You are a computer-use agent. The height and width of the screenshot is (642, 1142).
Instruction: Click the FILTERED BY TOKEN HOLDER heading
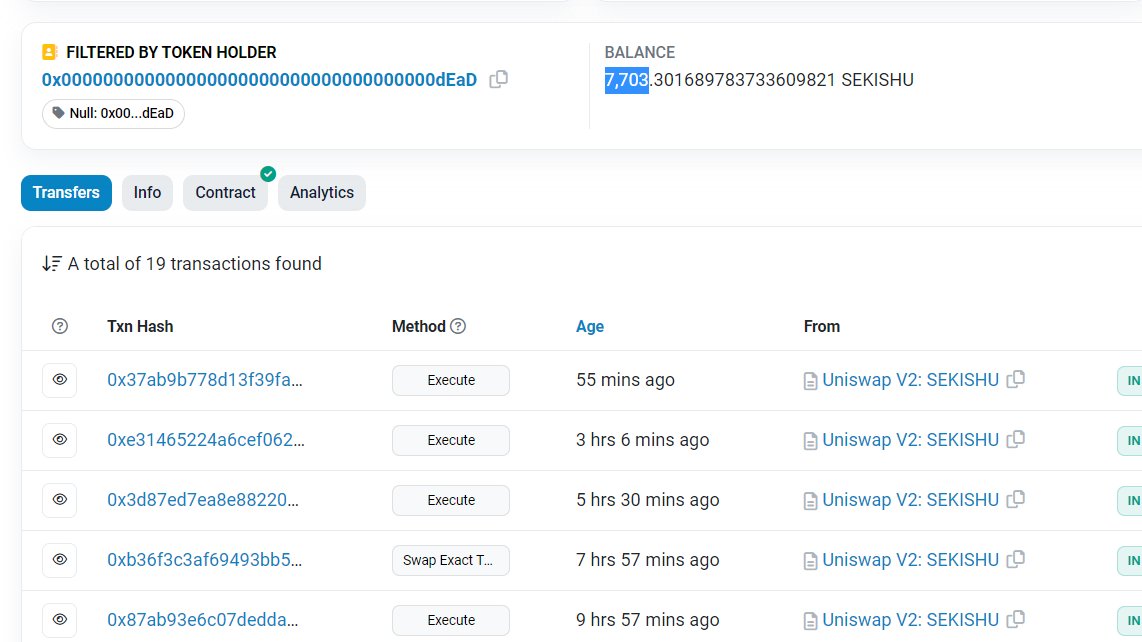171,52
